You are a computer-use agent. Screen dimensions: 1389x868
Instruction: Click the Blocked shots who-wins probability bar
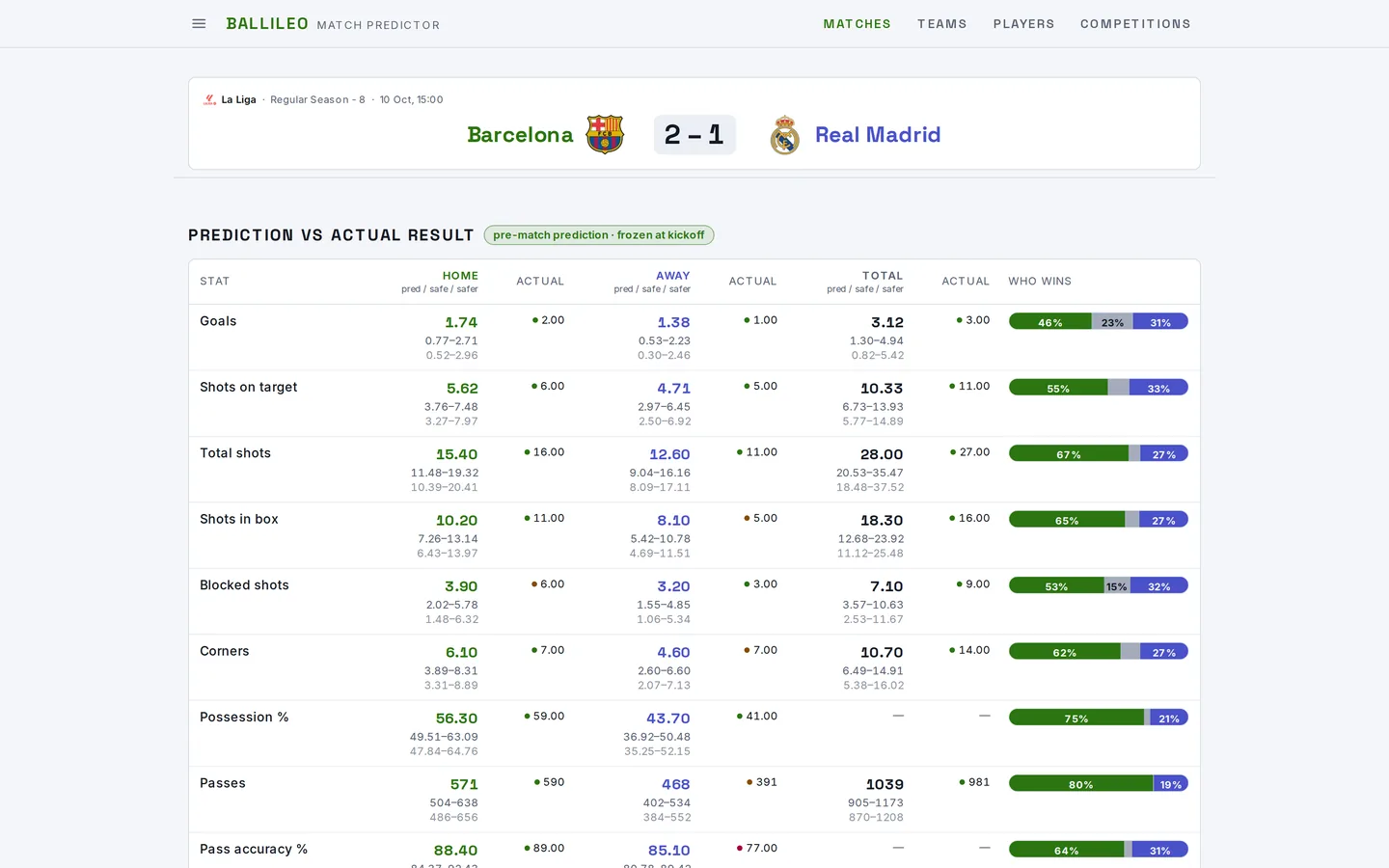1098,586
